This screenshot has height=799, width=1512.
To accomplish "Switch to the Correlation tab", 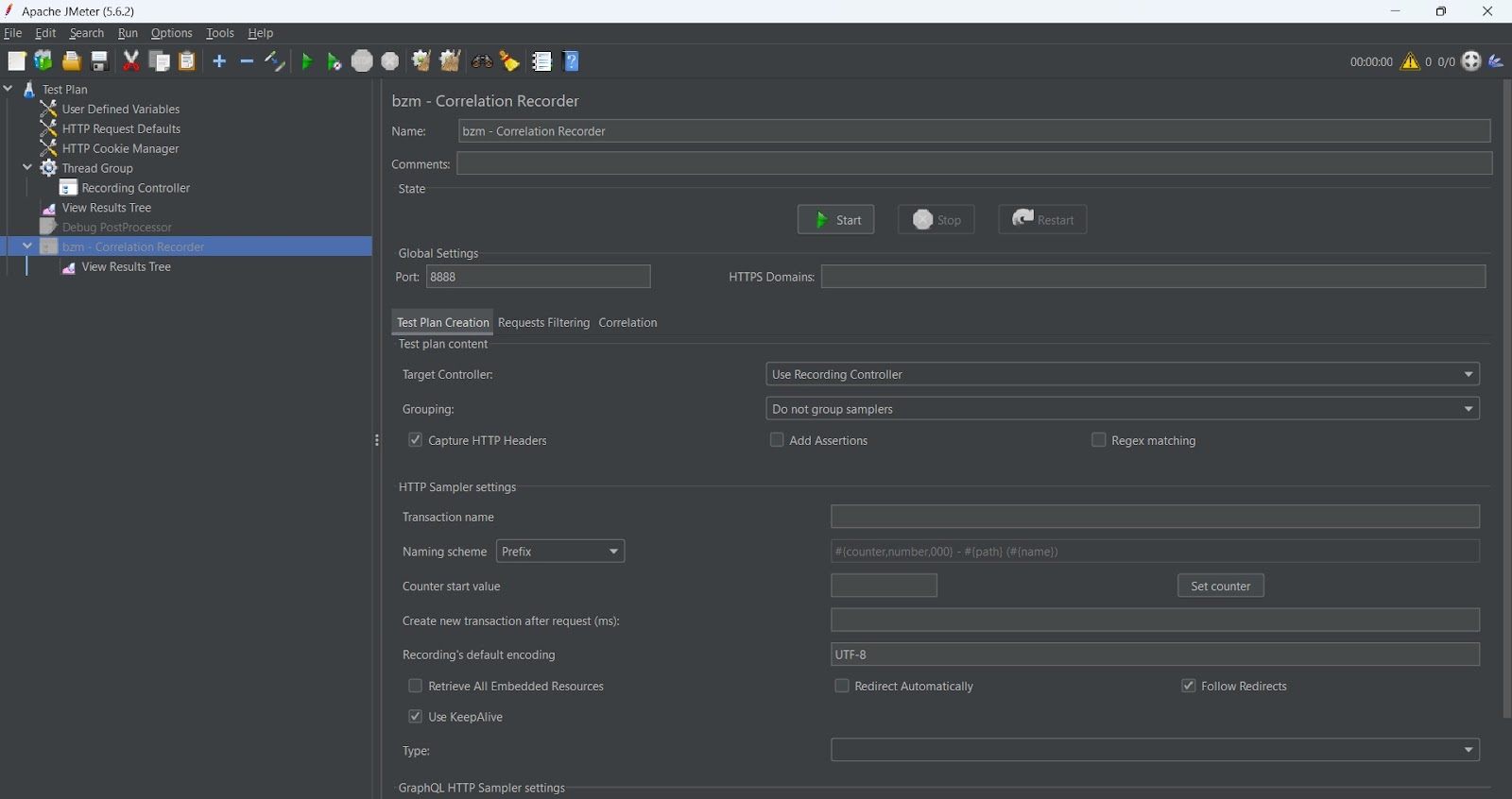I will [627, 322].
